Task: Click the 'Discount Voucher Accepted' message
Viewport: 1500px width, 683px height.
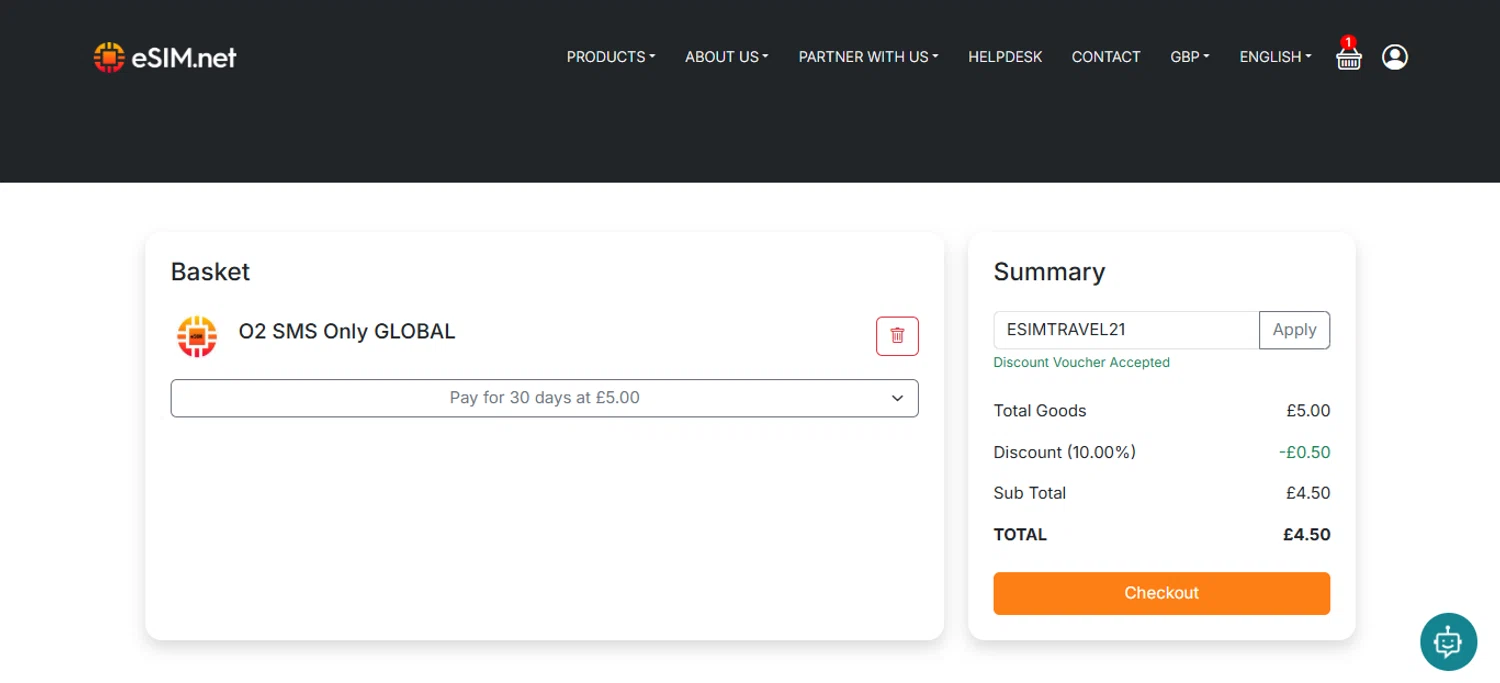Action: click(1081, 362)
